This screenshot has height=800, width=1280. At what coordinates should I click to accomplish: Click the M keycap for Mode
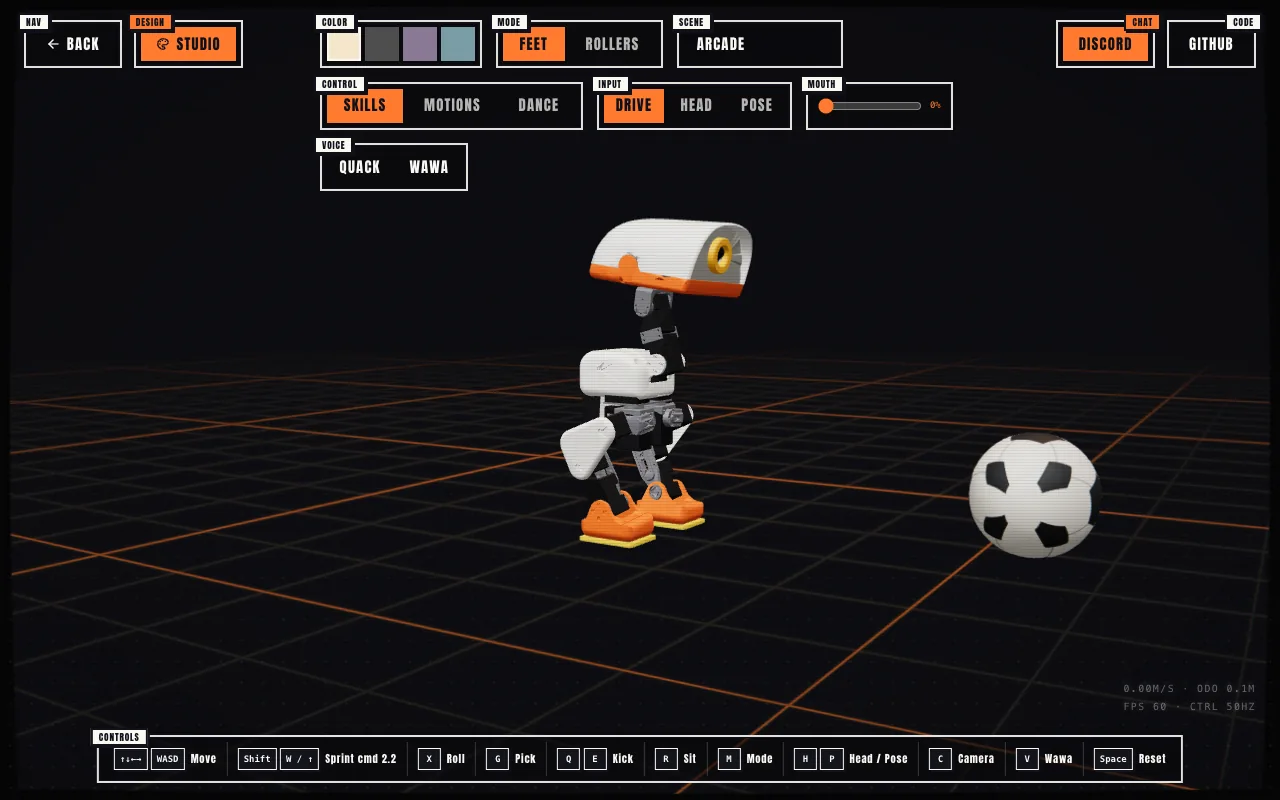tap(729, 759)
